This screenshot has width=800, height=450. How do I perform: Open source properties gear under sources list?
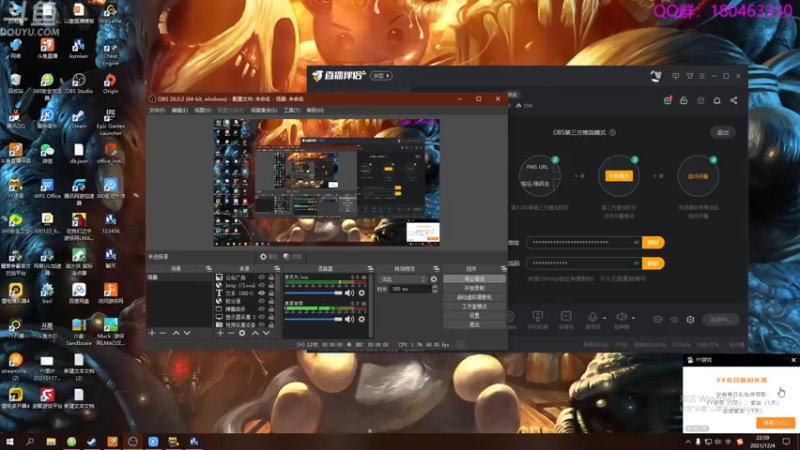(x=242, y=333)
